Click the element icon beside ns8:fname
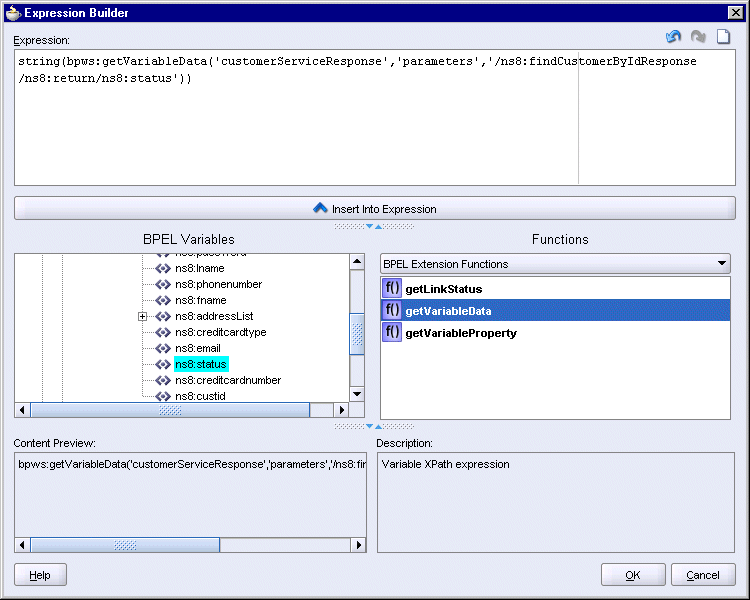The image size is (750, 600). [x=163, y=300]
